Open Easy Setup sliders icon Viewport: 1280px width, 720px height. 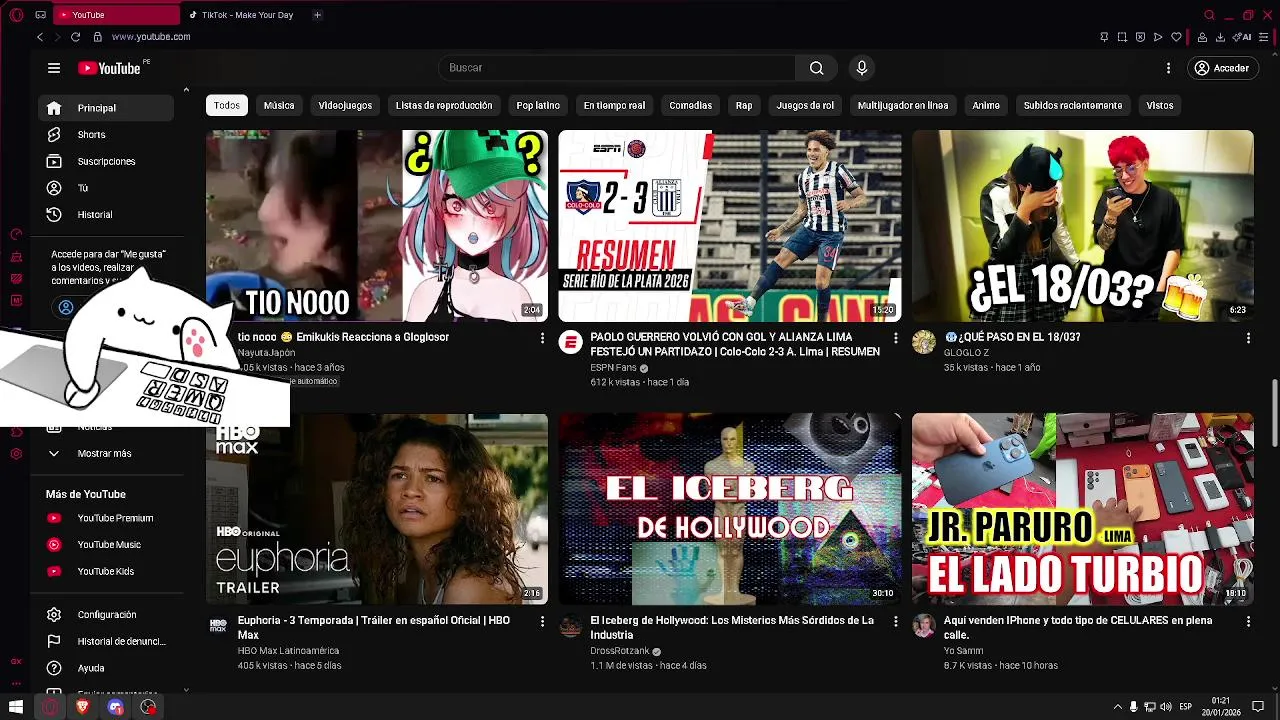click(x=1264, y=37)
